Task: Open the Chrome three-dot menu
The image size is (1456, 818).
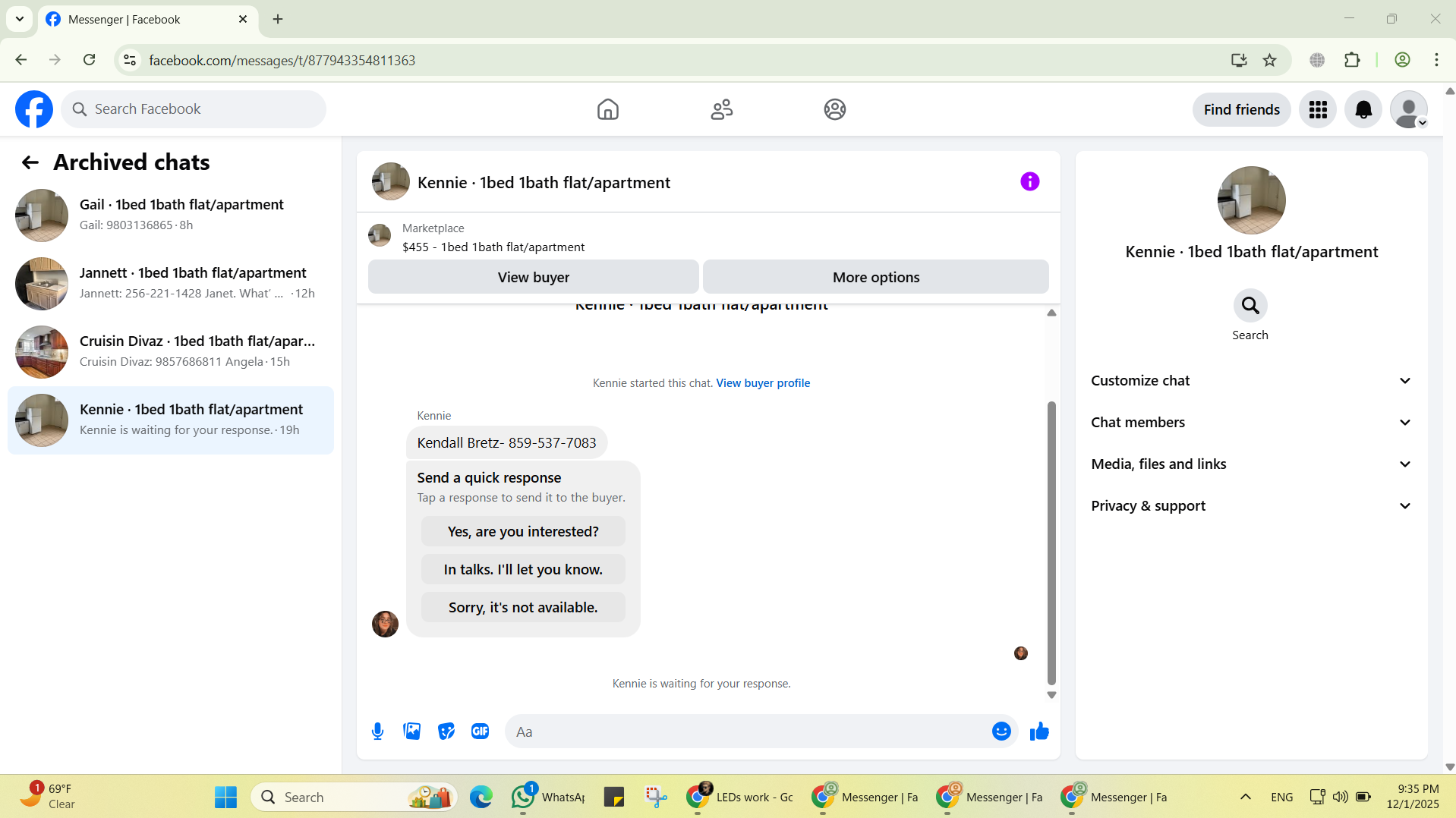Action: [x=1436, y=60]
